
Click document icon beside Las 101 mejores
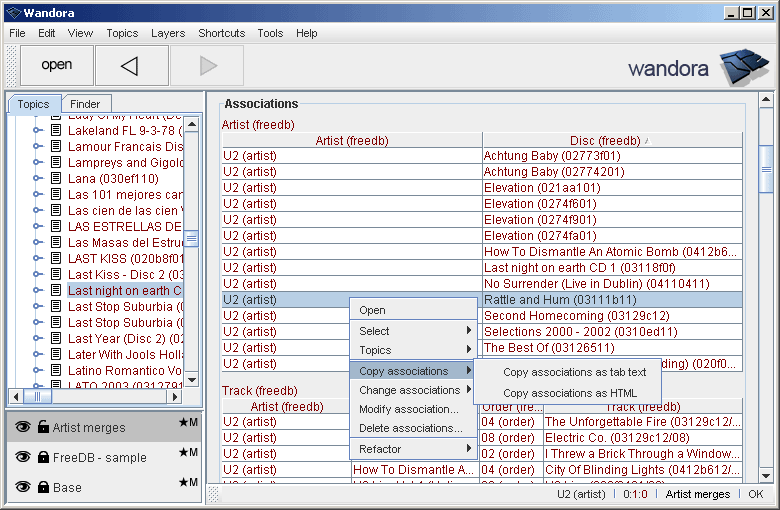click(56, 194)
